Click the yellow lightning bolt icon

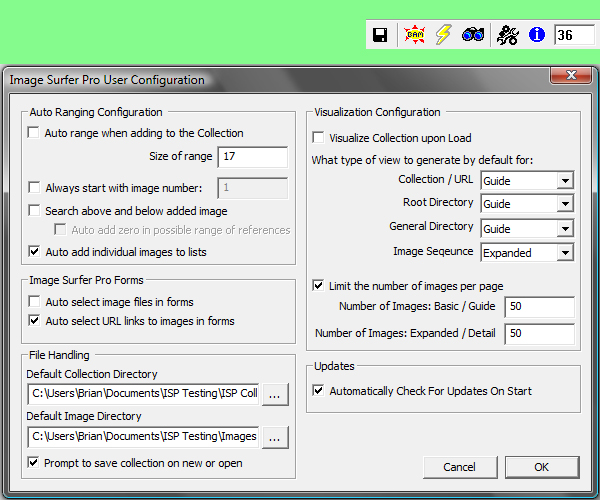pos(443,35)
